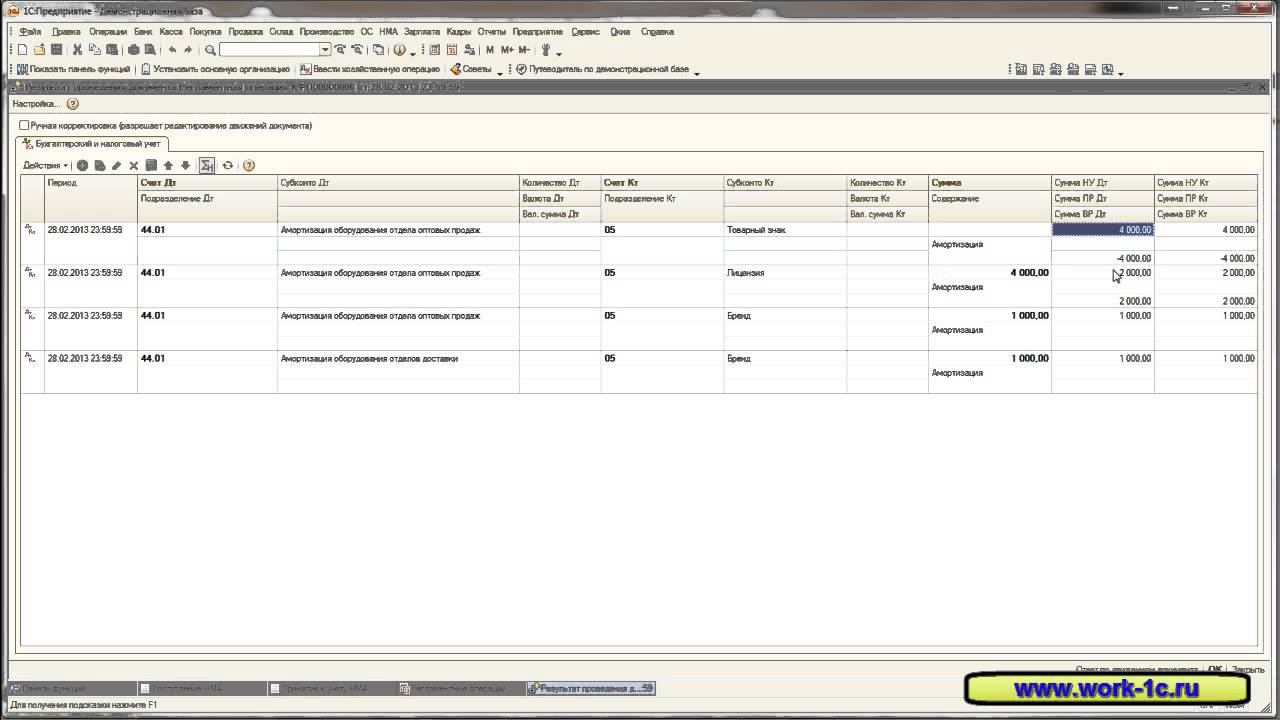Viewport: 1280px width, 720px height.
Task: Click Ввести хозяйственную операцию button
Action: pyautogui.click(x=370, y=70)
